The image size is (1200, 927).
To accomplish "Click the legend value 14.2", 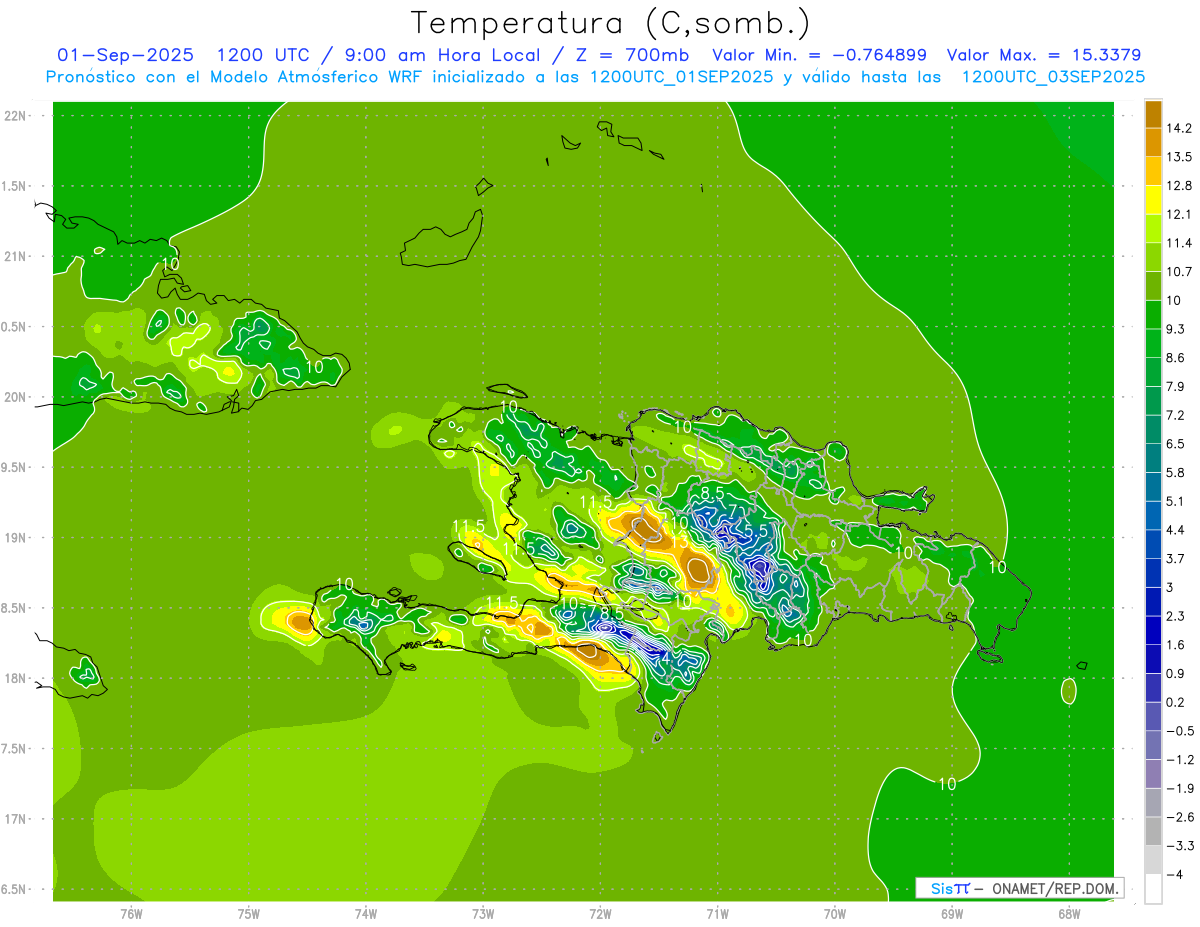I will point(1179,128).
